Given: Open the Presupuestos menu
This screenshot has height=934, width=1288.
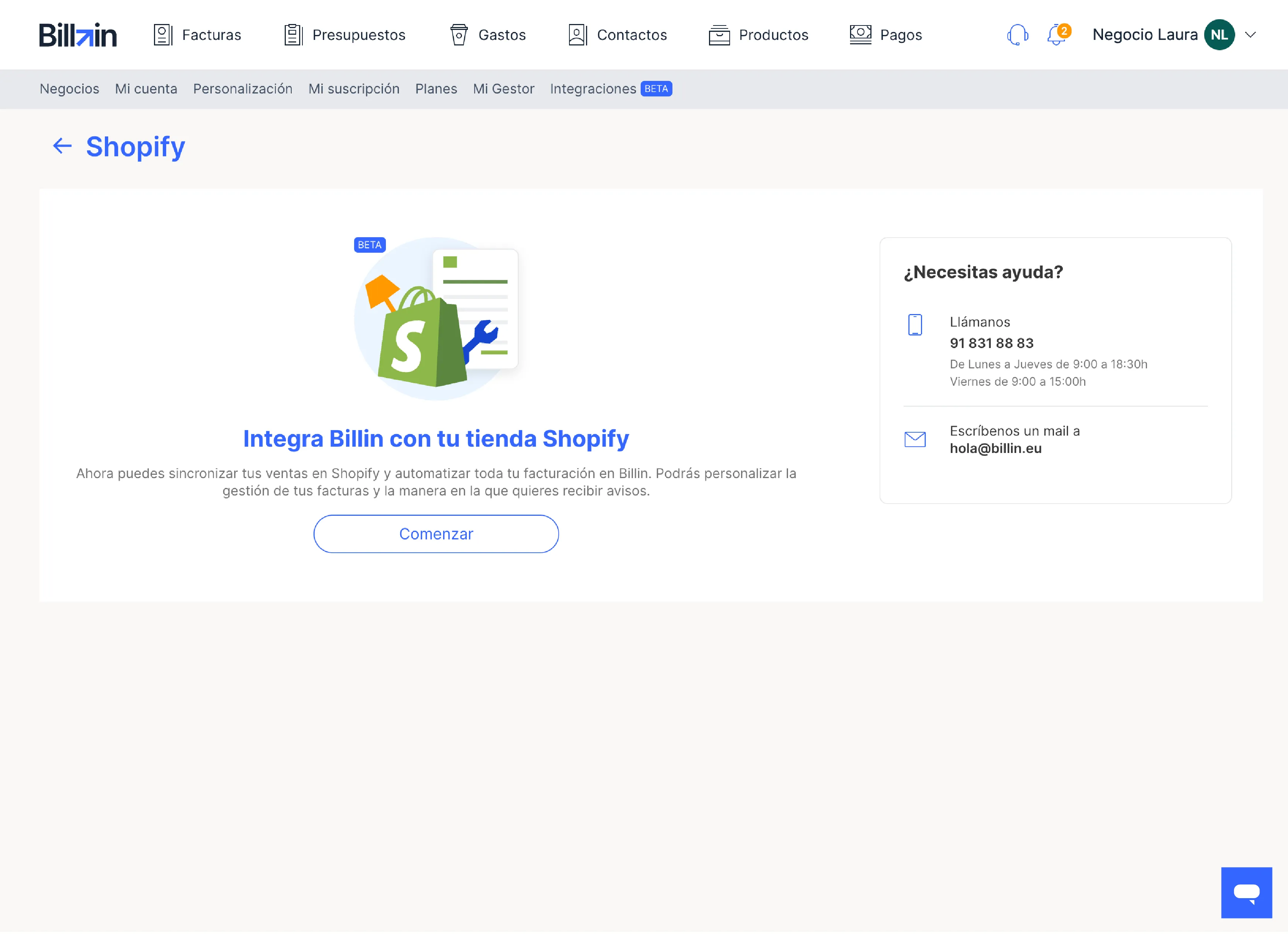Looking at the screenshot, I should 345,35.
